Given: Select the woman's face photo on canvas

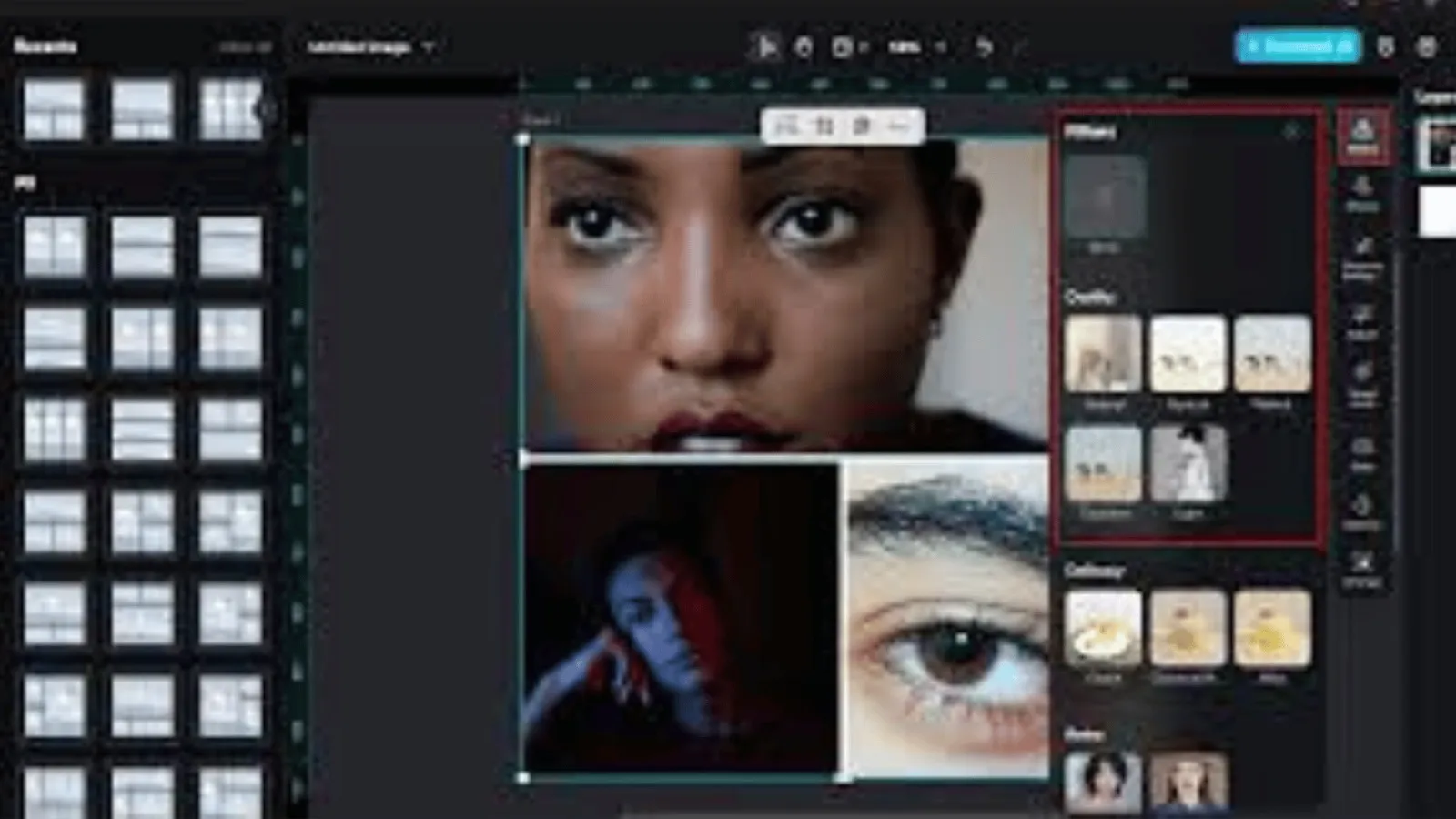Looking at the screenshot, I should pyautogui.click(x=786, y=296).
